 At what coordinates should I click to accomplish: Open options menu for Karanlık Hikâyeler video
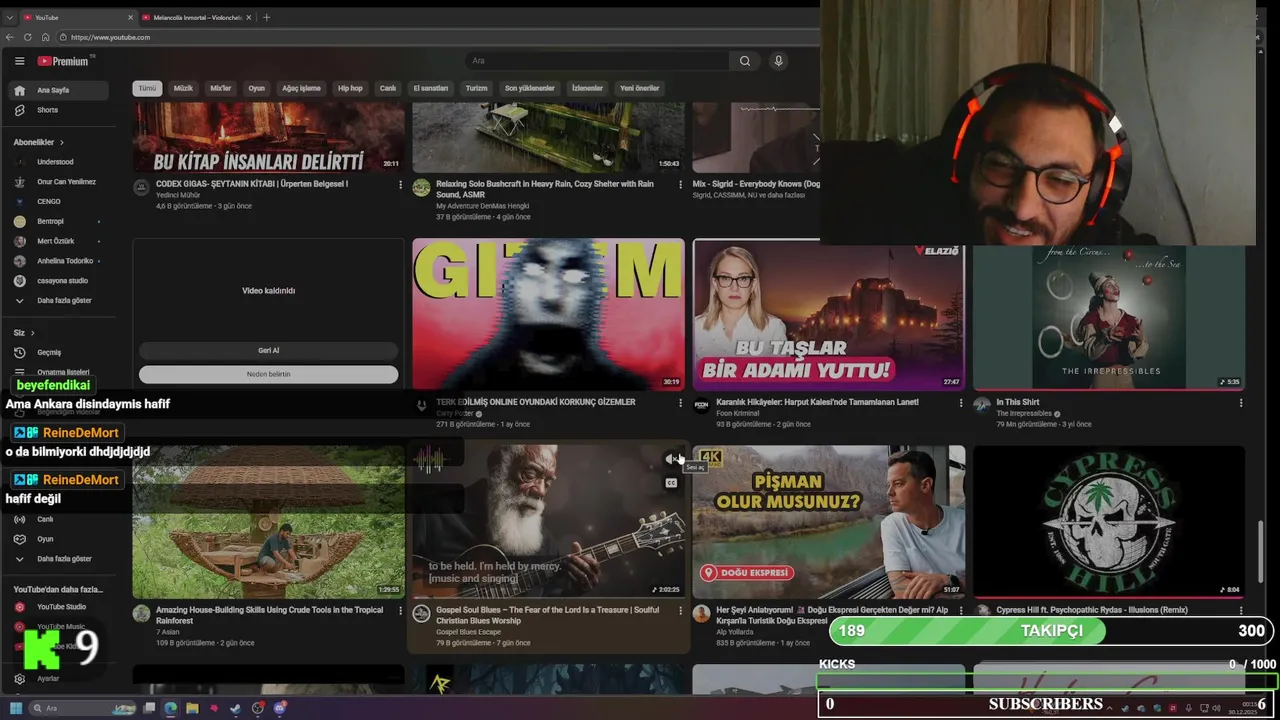(960, 403)
